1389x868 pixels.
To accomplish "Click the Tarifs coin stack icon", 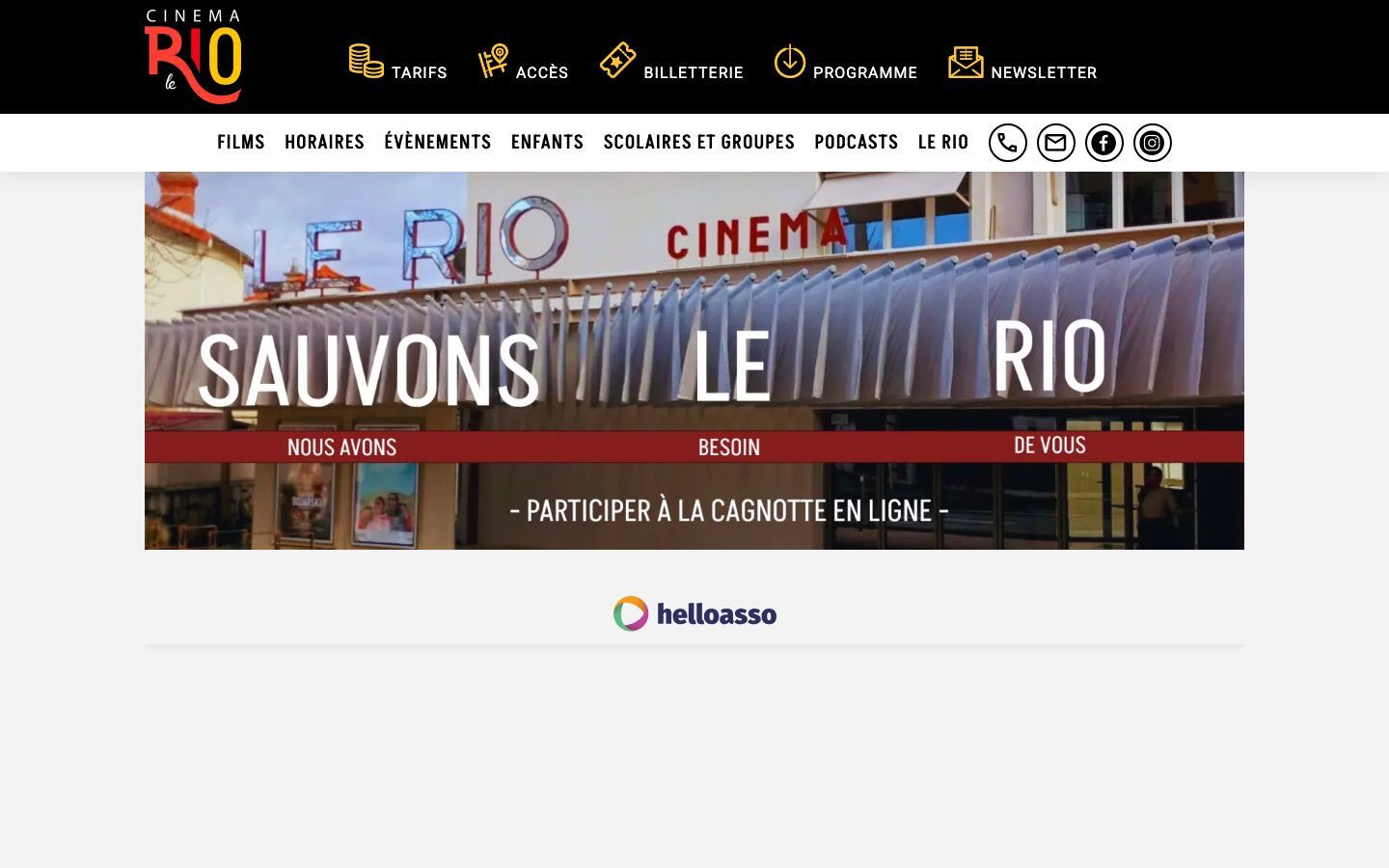I will (x=367, y=61).
